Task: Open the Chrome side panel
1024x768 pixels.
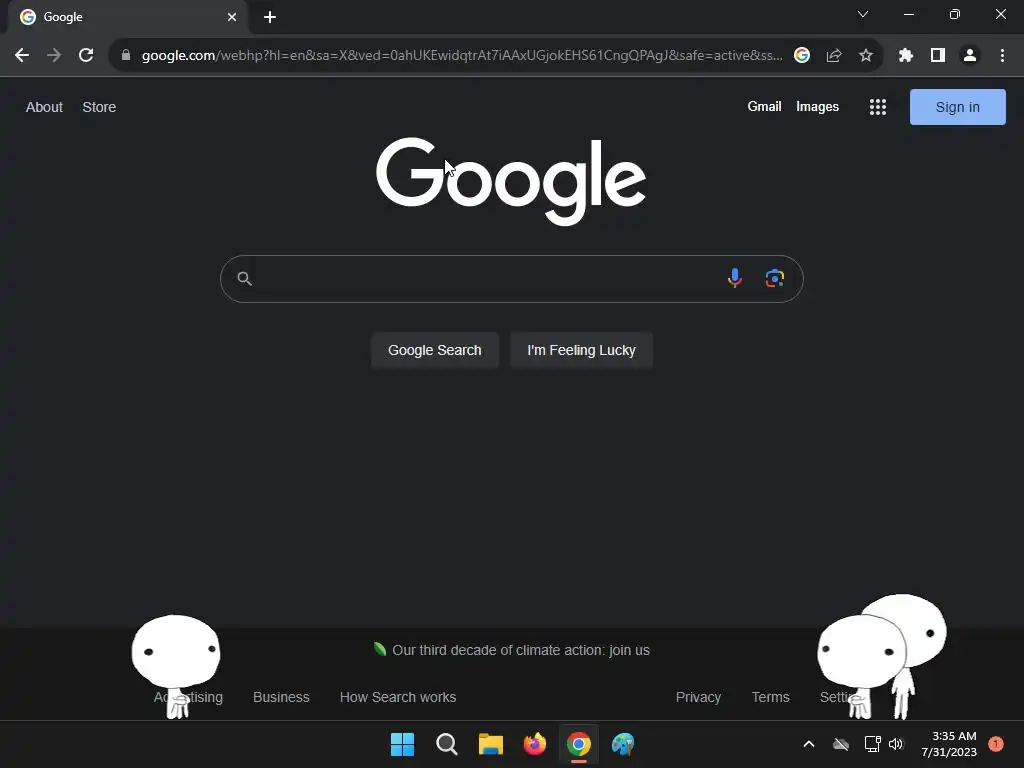Action: 938,56
